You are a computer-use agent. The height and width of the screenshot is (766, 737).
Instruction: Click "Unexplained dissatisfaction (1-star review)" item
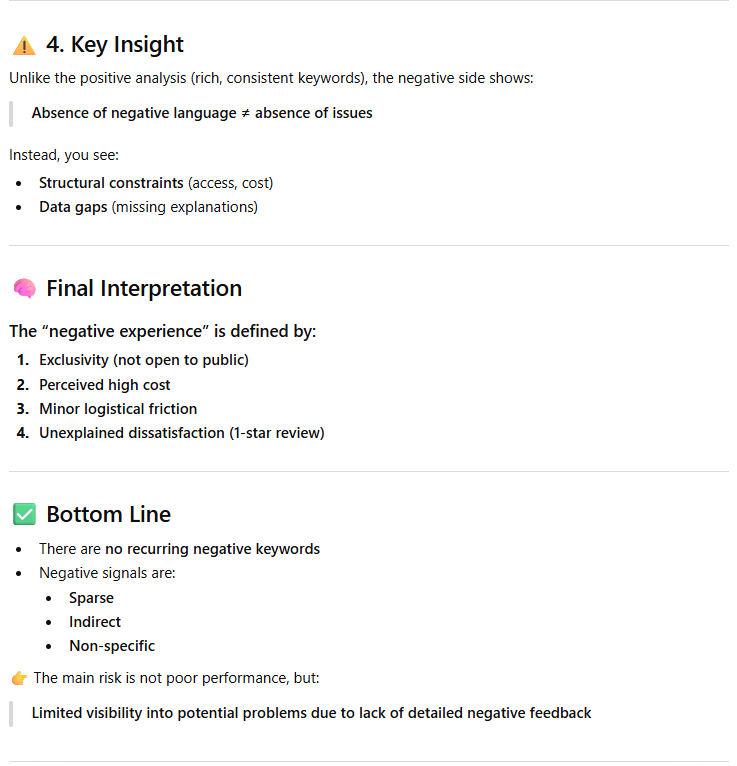(x=182, y=433)
